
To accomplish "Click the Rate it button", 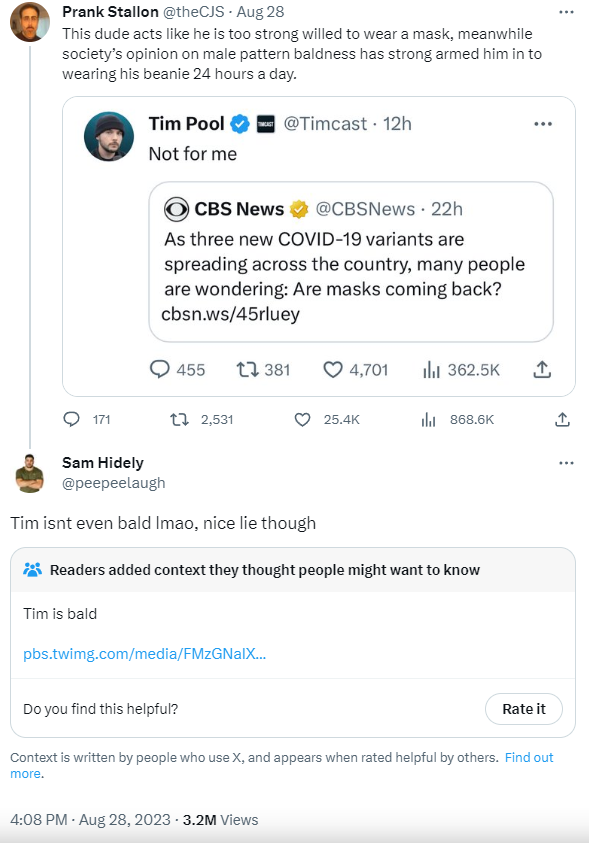I will [x=524, y=709].
